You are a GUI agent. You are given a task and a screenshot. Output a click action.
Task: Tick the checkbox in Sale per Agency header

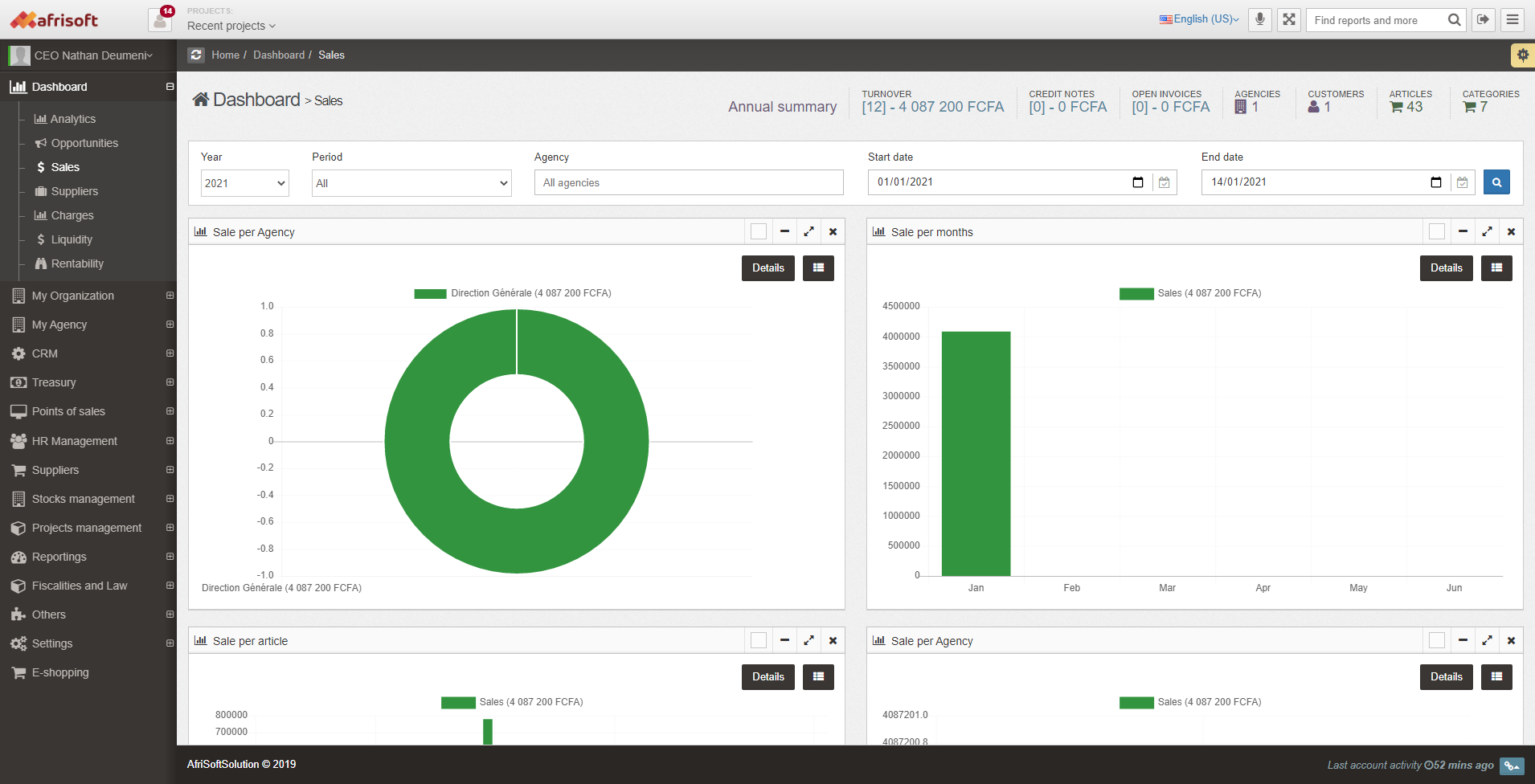(758, 232)
